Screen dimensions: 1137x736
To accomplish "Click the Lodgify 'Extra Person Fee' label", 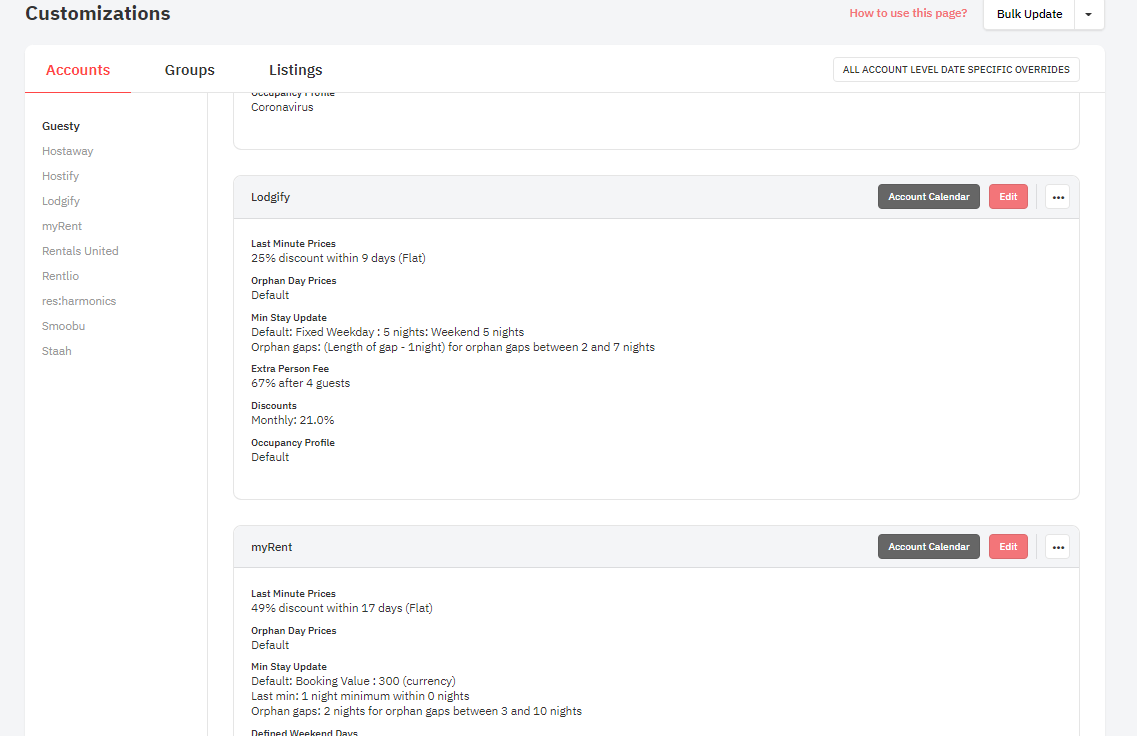I will [290, 368].
